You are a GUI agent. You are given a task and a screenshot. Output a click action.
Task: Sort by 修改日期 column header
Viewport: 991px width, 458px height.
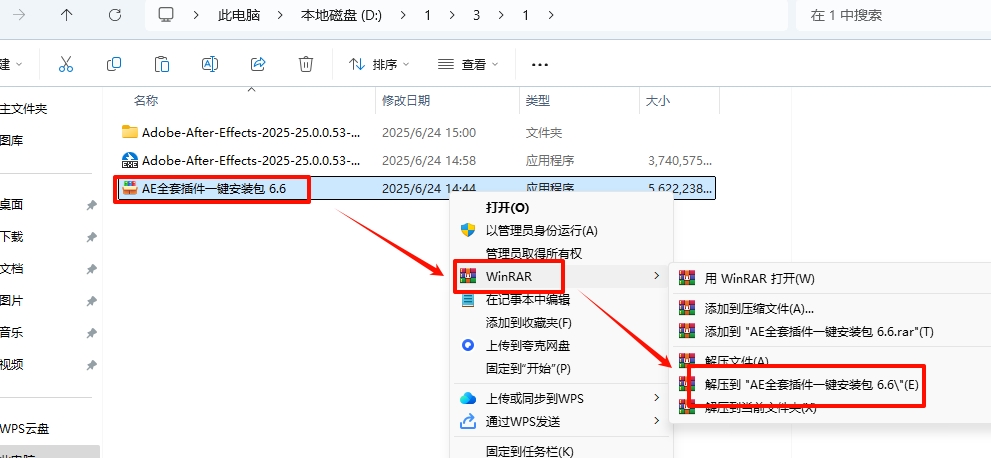[x=406, y=100]
